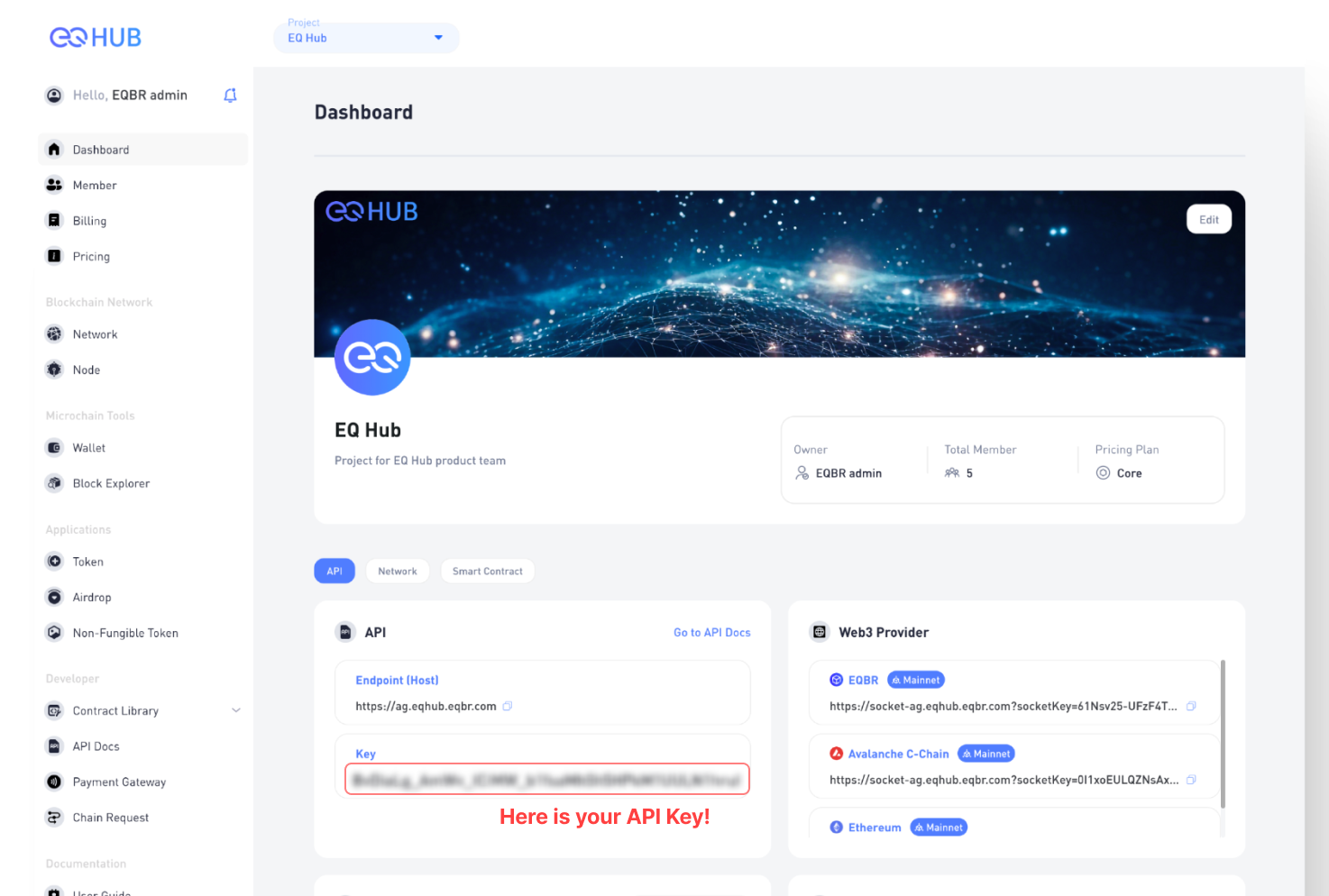Click the notification bell icon
Viewport: 1329px width, 896px height.
(230, 96)
